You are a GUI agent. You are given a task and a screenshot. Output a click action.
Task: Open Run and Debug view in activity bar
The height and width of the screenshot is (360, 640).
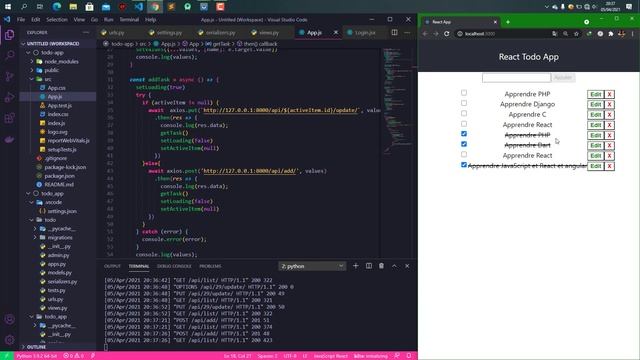9,97
